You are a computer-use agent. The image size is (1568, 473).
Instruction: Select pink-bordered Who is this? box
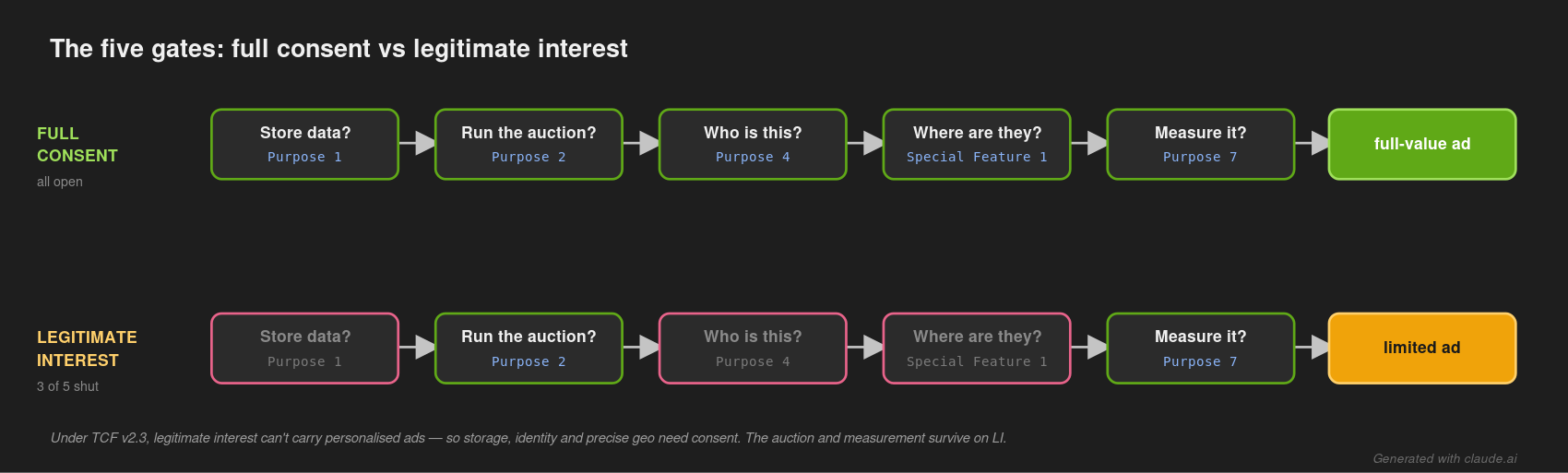point(753,348)
